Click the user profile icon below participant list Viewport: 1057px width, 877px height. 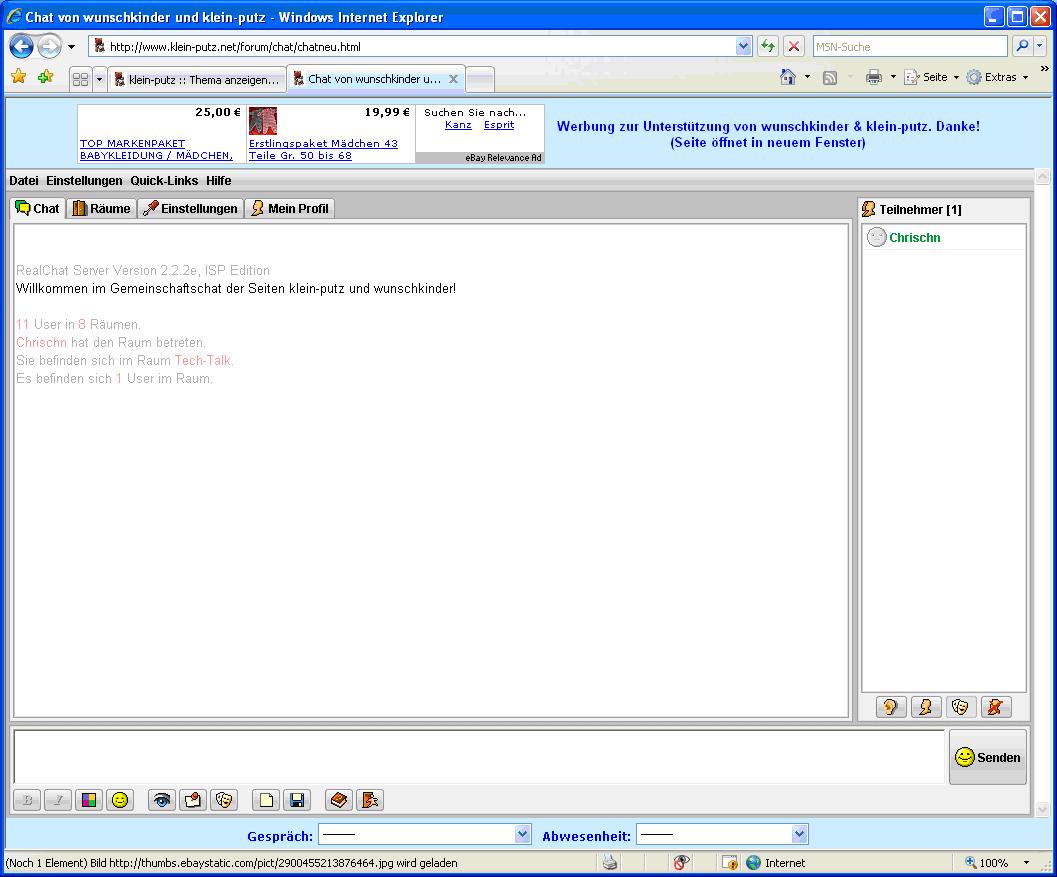click(x=925, y=707)
